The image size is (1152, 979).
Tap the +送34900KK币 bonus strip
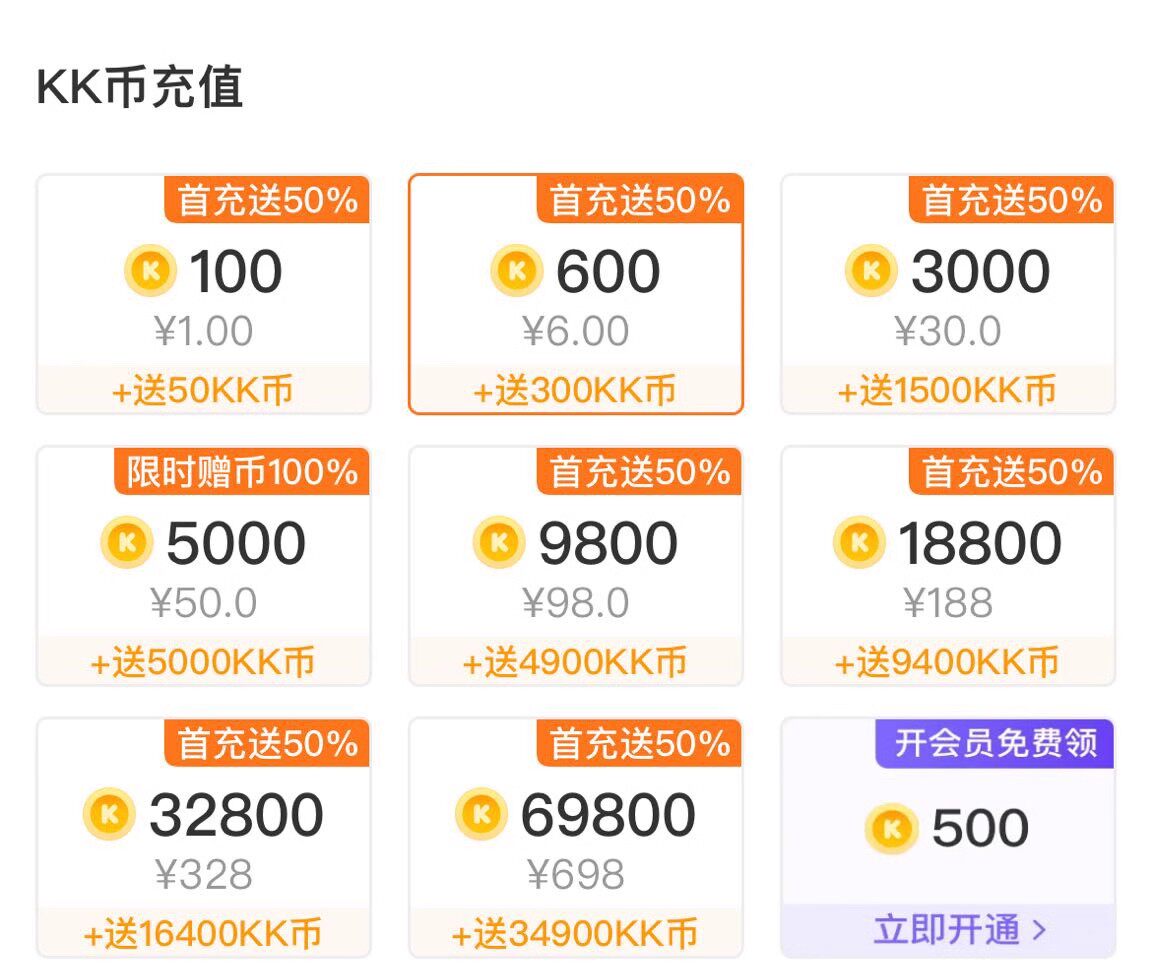(575, 935)
